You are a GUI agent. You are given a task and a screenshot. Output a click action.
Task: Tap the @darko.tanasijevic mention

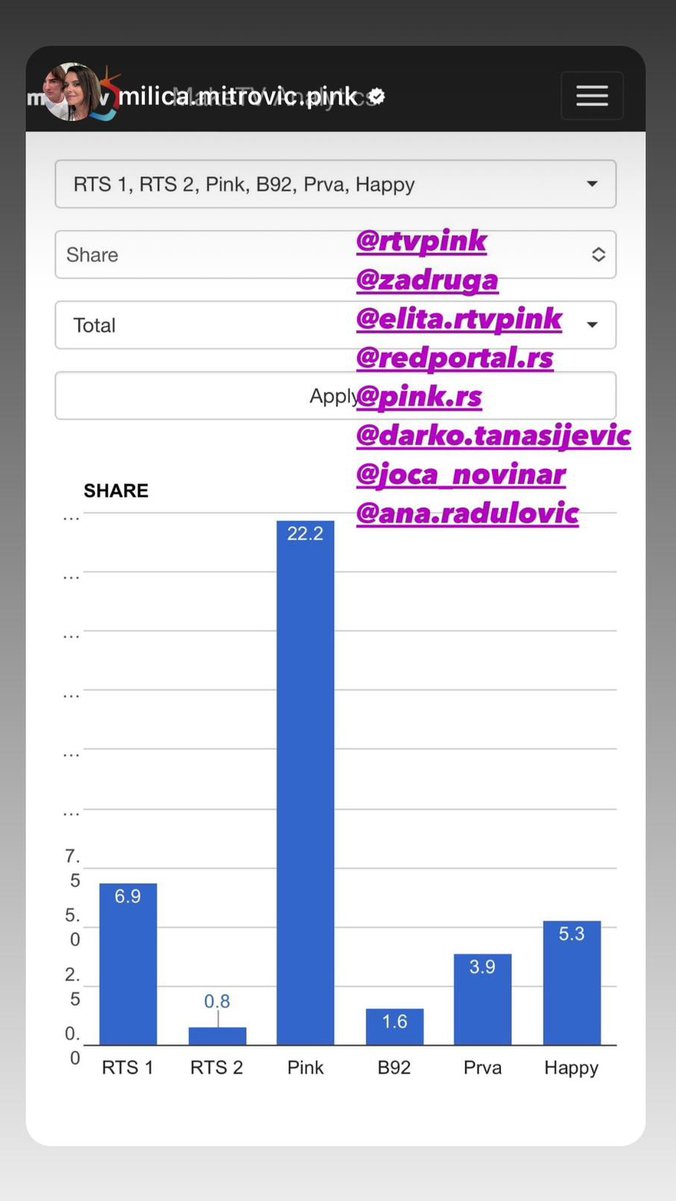click(494, 436)
